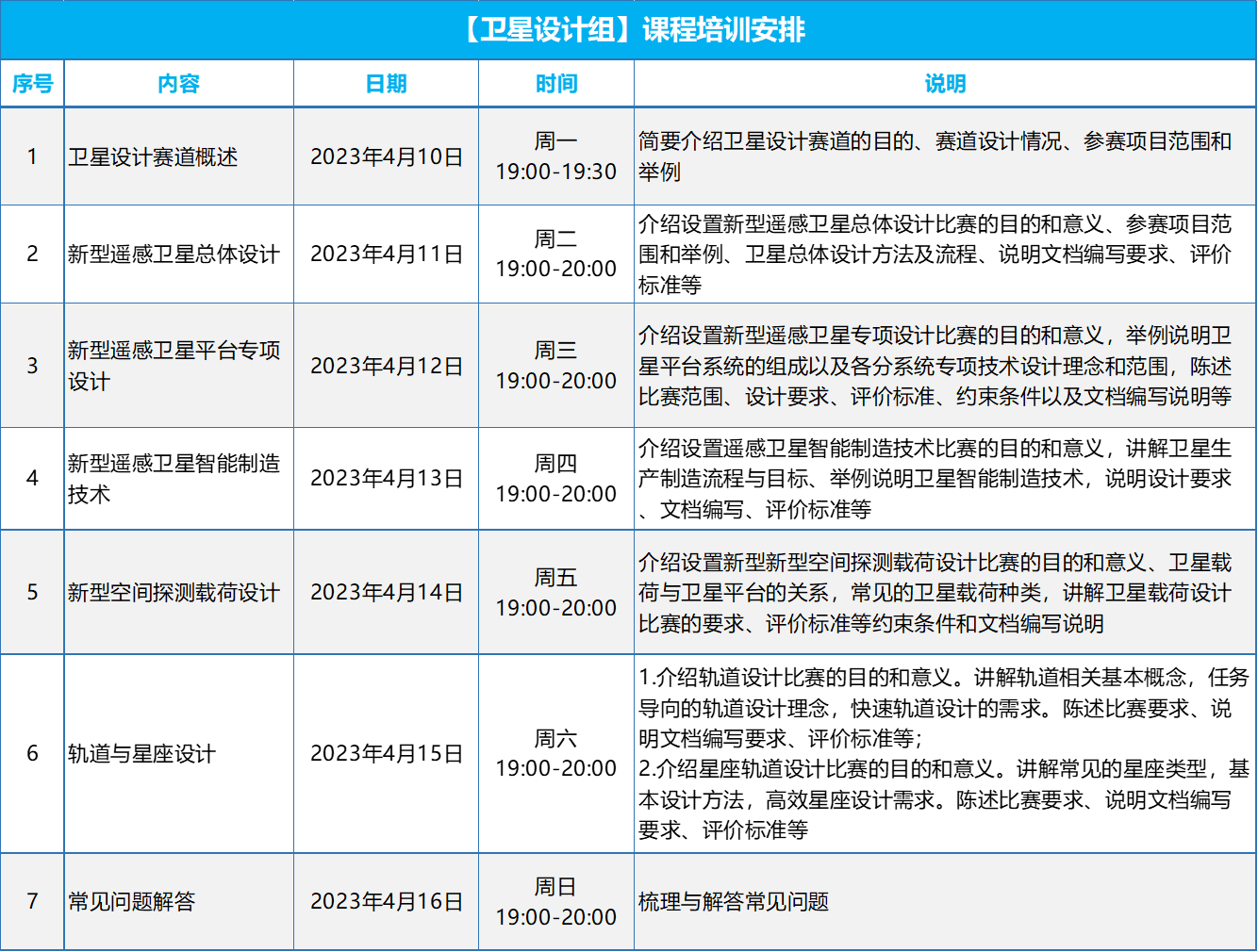Viewport: 1258px width, 952px height.
Task: Click the 【卫星设计组】课程培训安排 title cell
Action: 629,30
